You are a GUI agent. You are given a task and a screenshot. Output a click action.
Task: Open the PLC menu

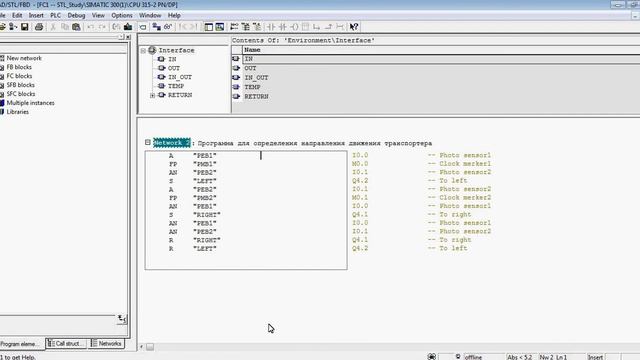coord(56,16)
